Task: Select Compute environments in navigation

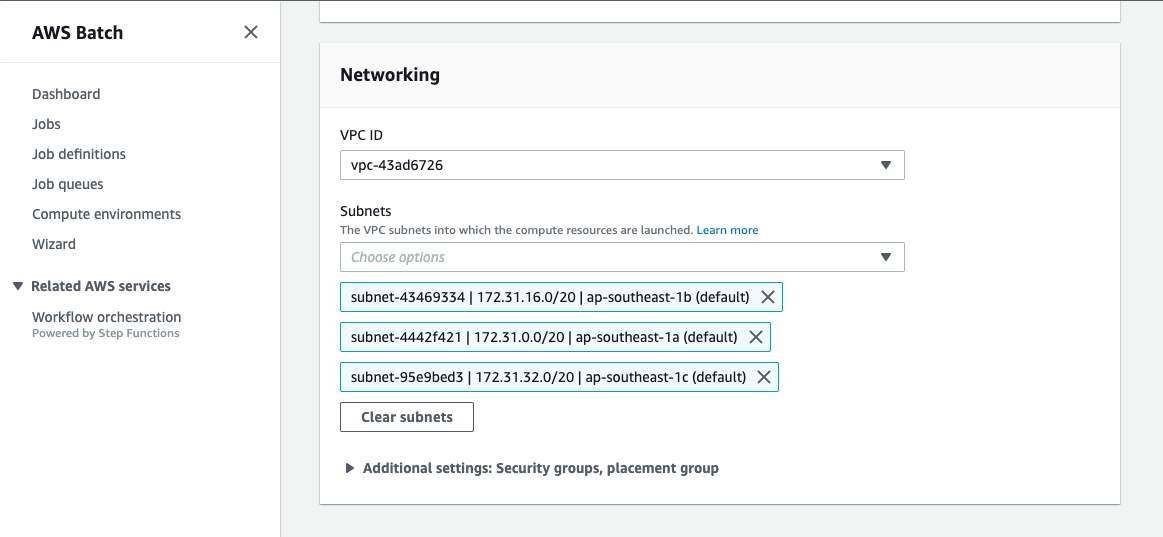Action: pyautogui.click(x=106, y=214)
